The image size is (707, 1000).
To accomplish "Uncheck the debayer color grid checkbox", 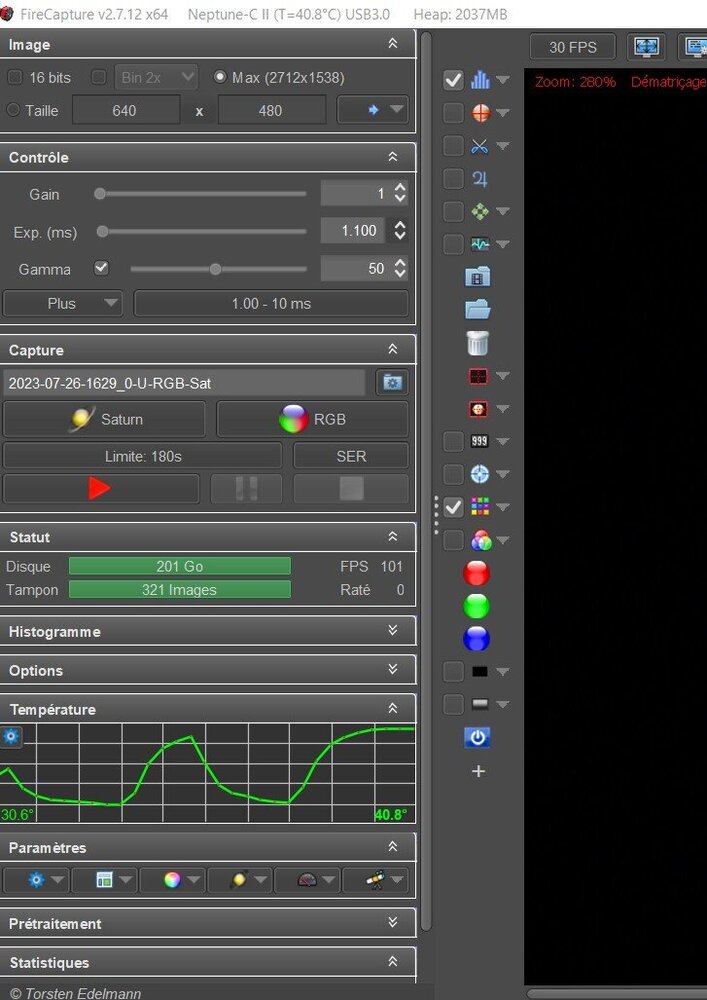I will [x=453, y=508].
